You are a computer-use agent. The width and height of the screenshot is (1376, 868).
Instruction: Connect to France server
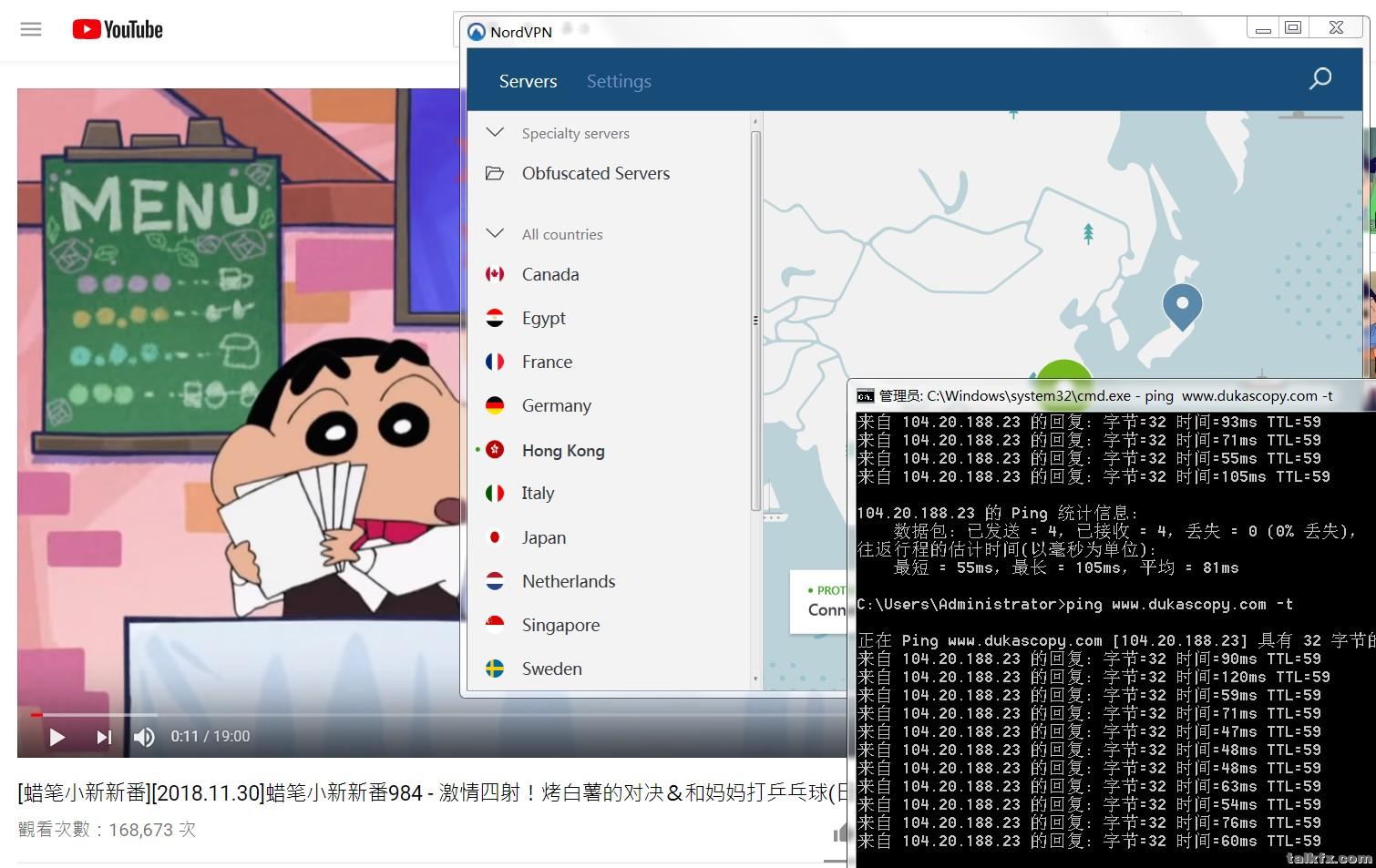547,362
